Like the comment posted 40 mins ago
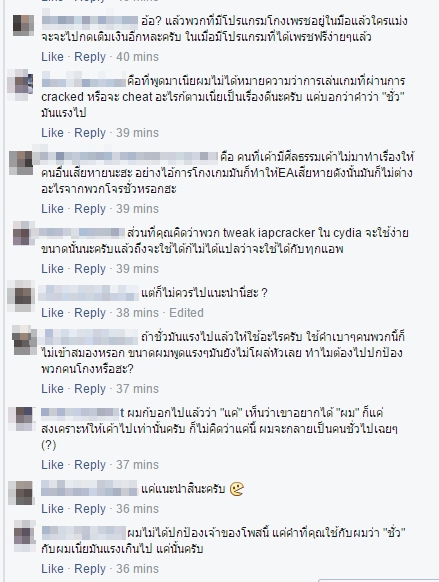The width and height of the screenshot is (439, 582). [52, 57]
